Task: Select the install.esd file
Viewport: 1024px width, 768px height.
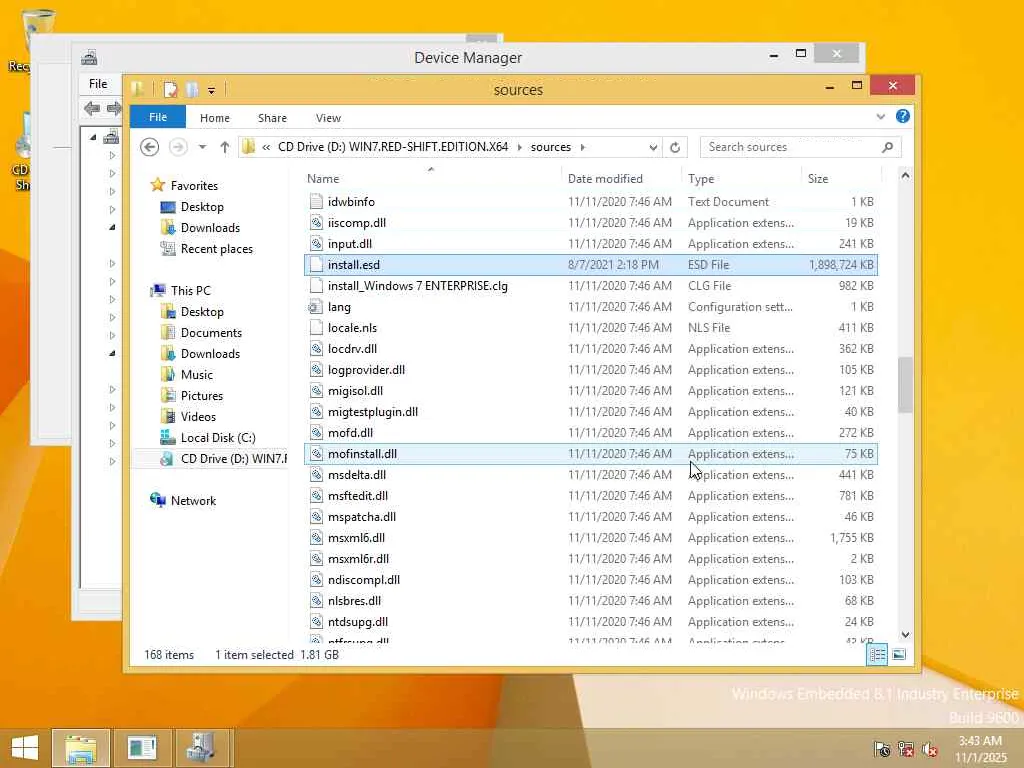Action: [591, 264]
